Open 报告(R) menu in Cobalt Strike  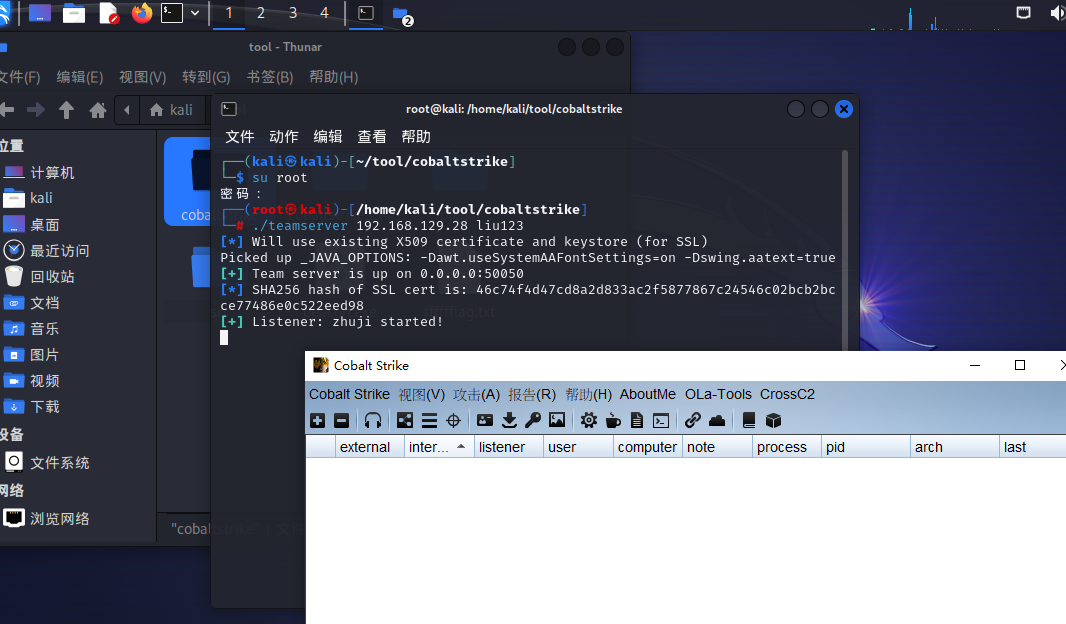(x=532, y=394)
